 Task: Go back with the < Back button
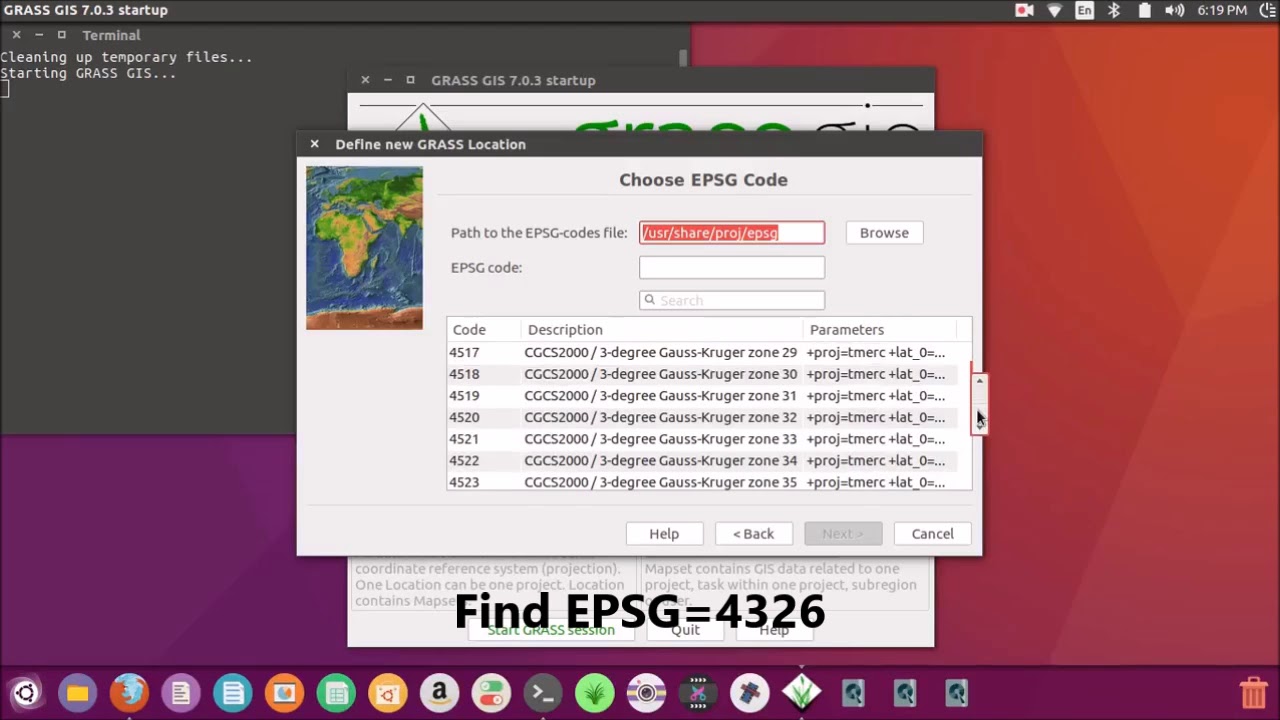pyautogui.click(x=754, y=534)
